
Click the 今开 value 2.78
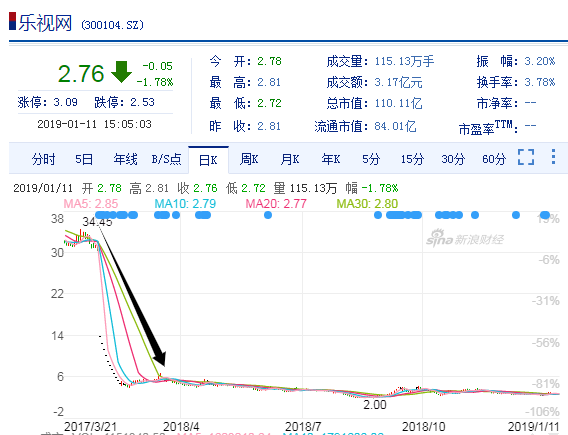click(269, 61)
